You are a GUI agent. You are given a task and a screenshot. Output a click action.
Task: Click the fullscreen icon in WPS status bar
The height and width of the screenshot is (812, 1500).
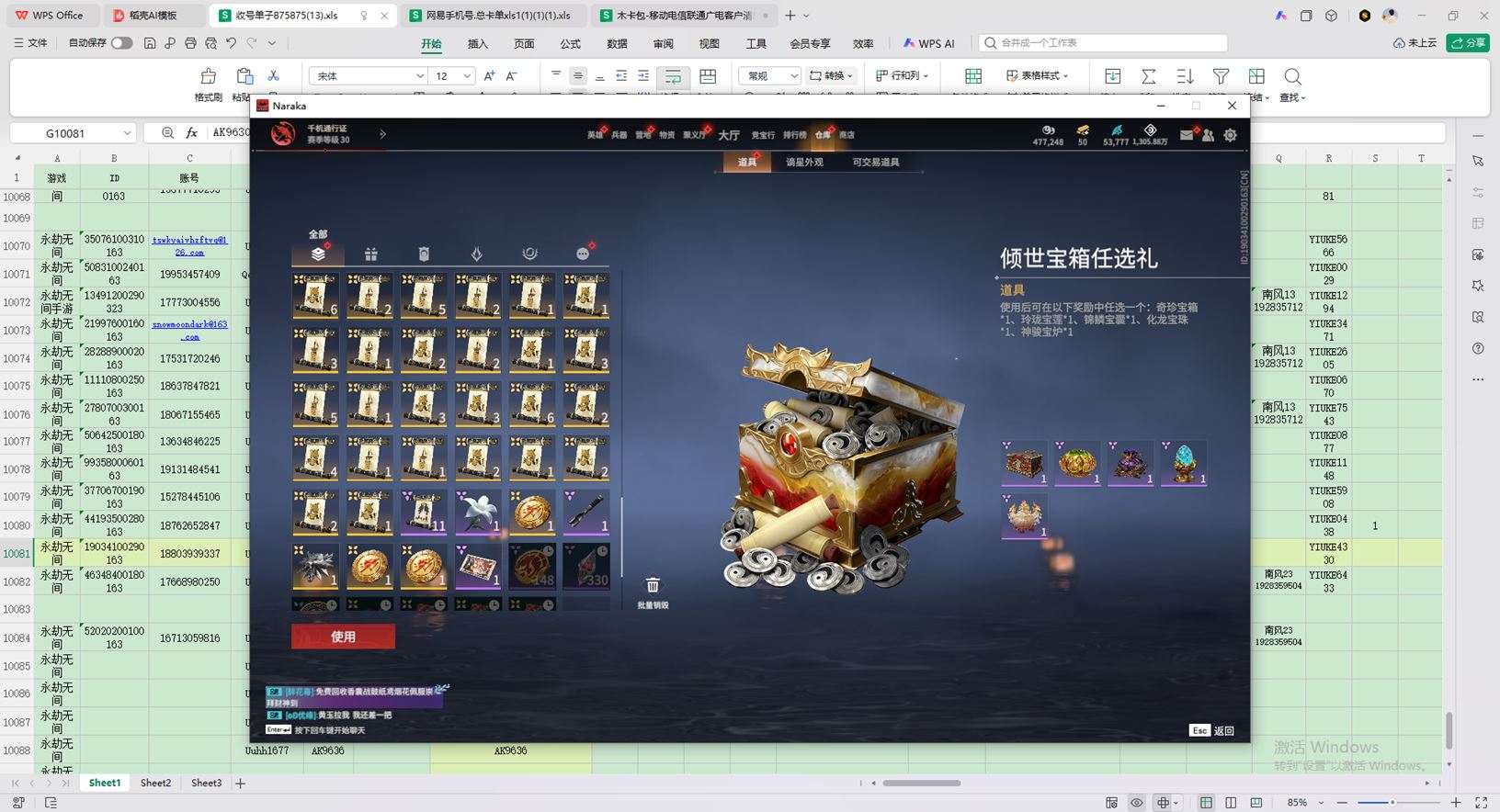pos(1481,803)
